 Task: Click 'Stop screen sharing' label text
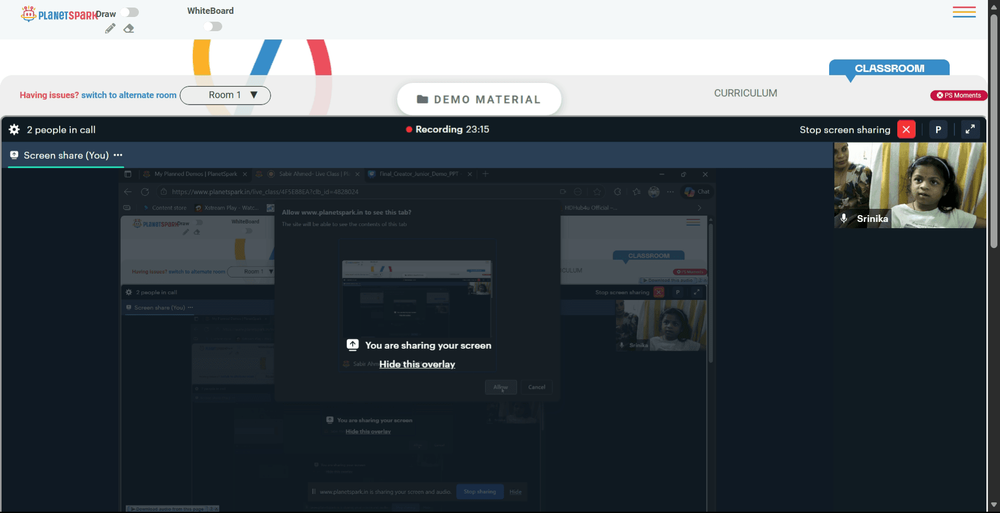[845, 130]
